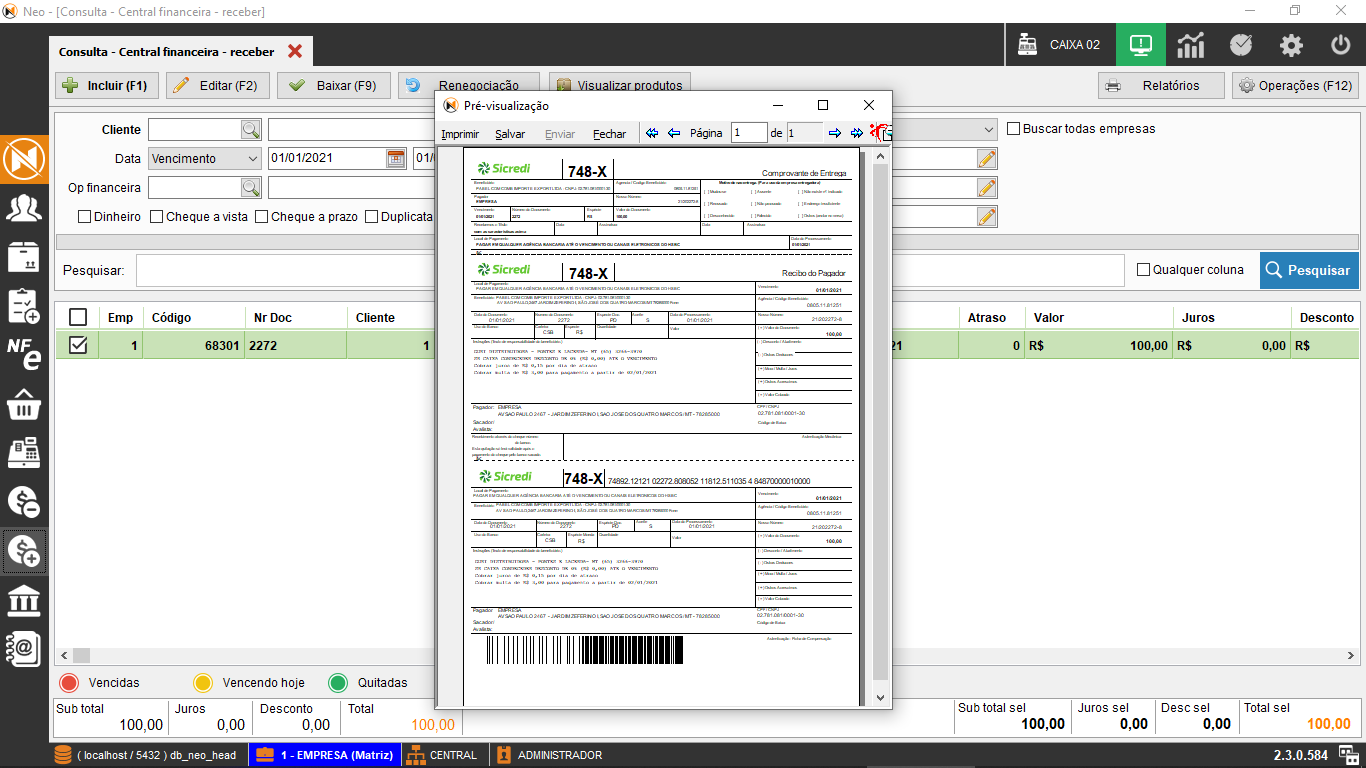Open dropdown left of Buscar todas empresas
Screen dimensions: 1366x768
click(x=989, y=129)
